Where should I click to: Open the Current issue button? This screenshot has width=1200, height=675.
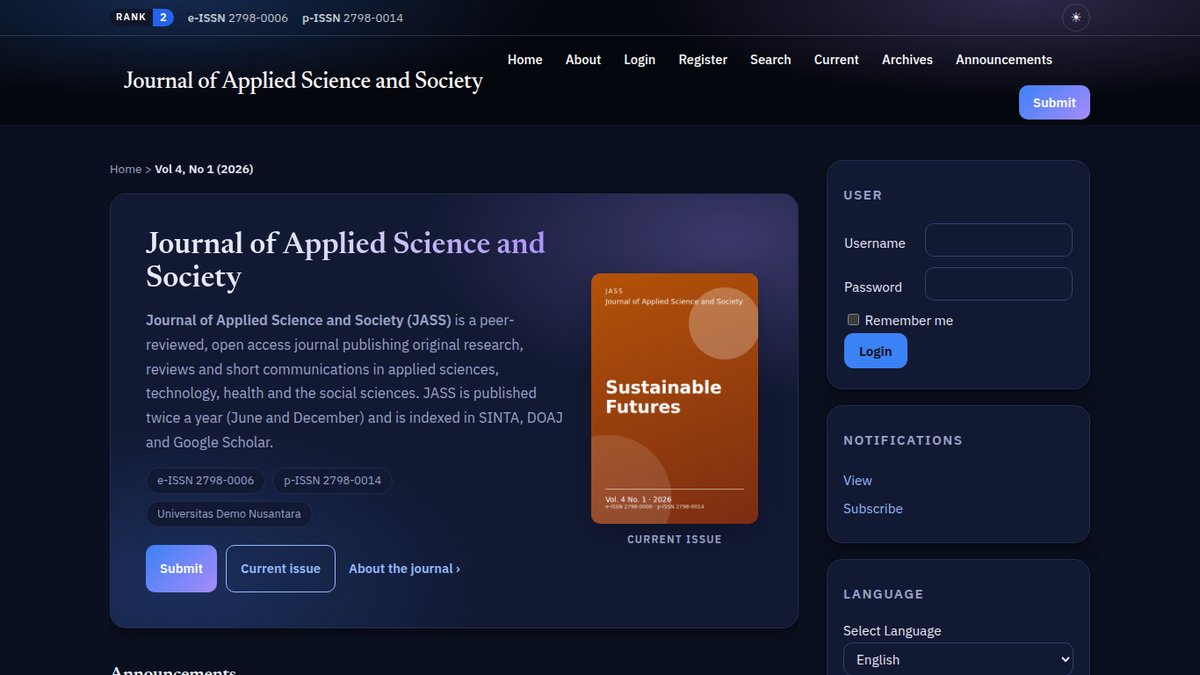[281, 568]
